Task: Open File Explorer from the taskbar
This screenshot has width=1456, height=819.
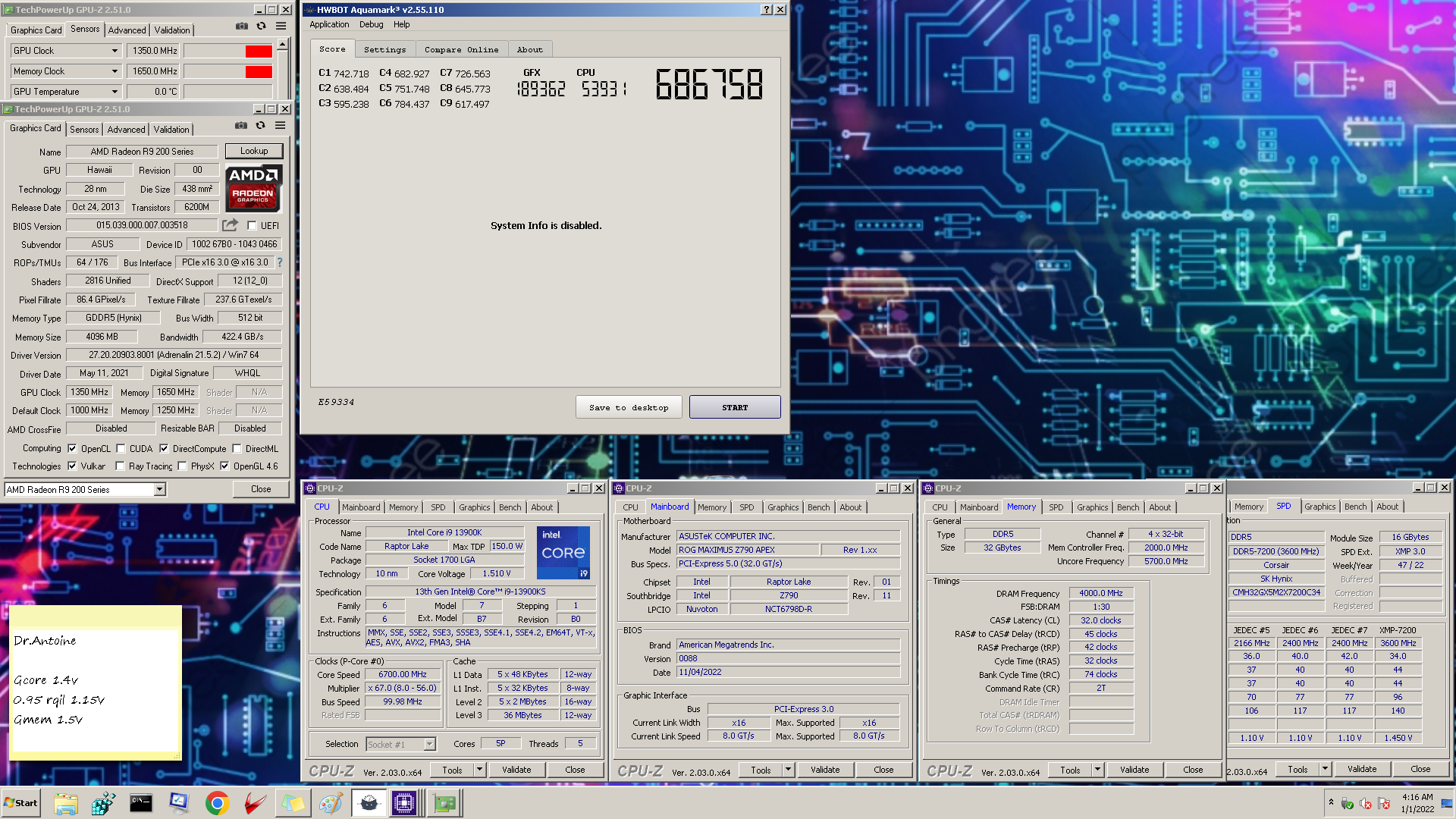Action: click(x=66, y=803)
